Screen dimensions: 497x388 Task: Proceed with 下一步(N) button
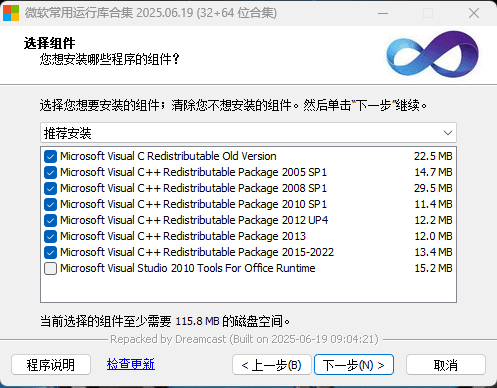tap(354, 365)
